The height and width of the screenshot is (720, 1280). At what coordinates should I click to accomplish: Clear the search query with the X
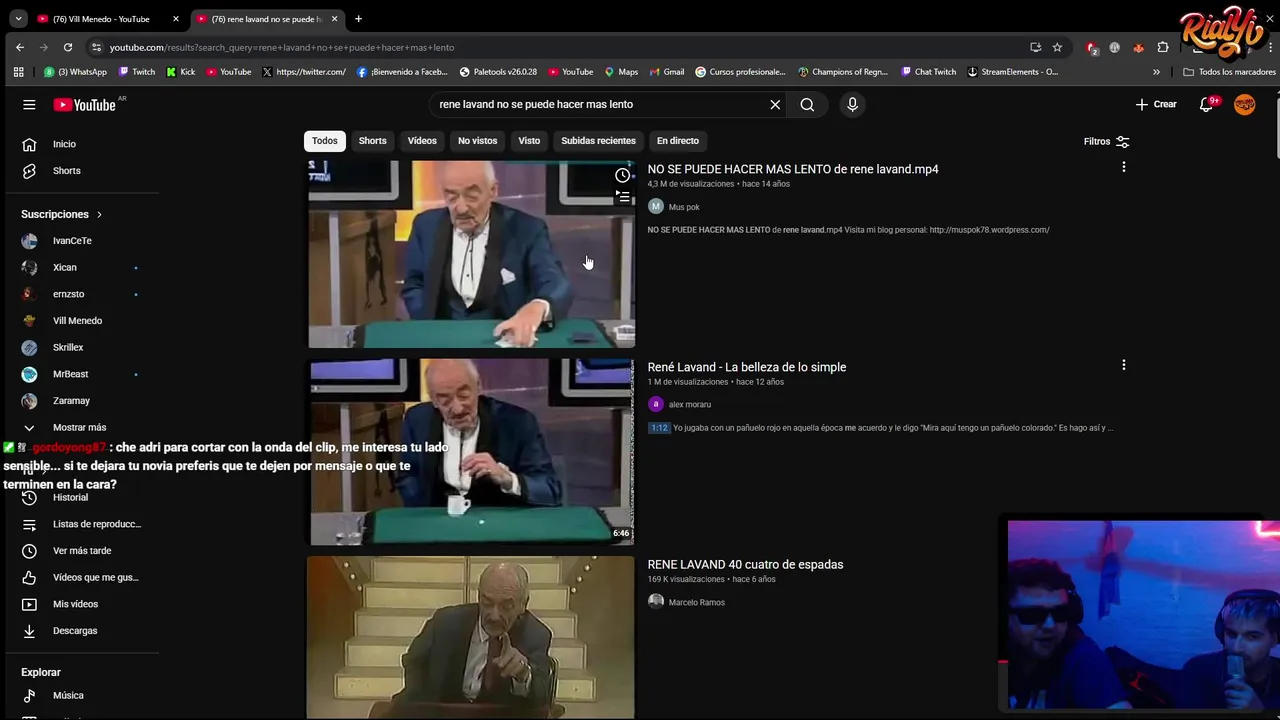[x=775, y=104]
